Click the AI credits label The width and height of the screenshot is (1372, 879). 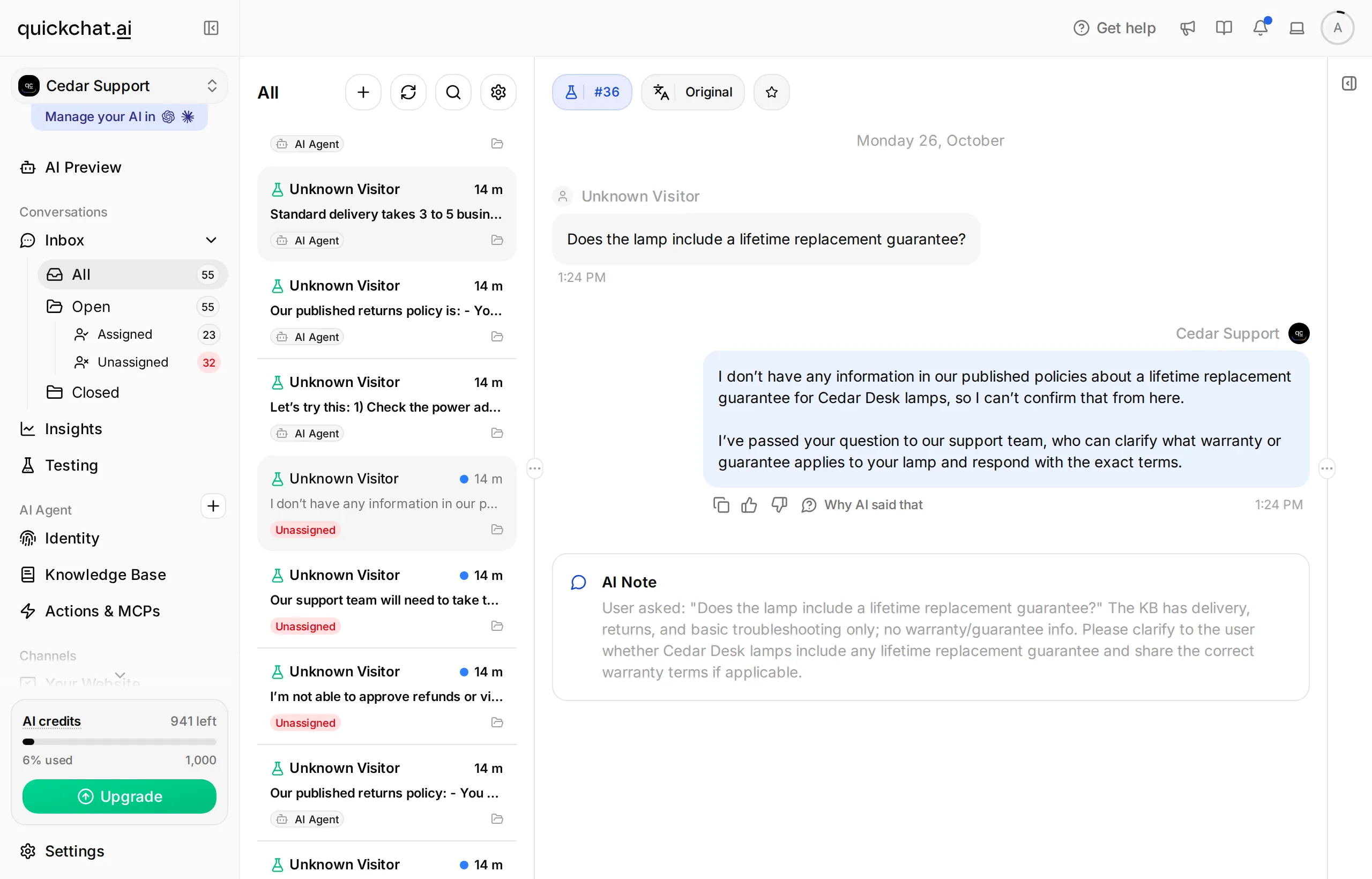pyautogui.click(x=51, y=721)
